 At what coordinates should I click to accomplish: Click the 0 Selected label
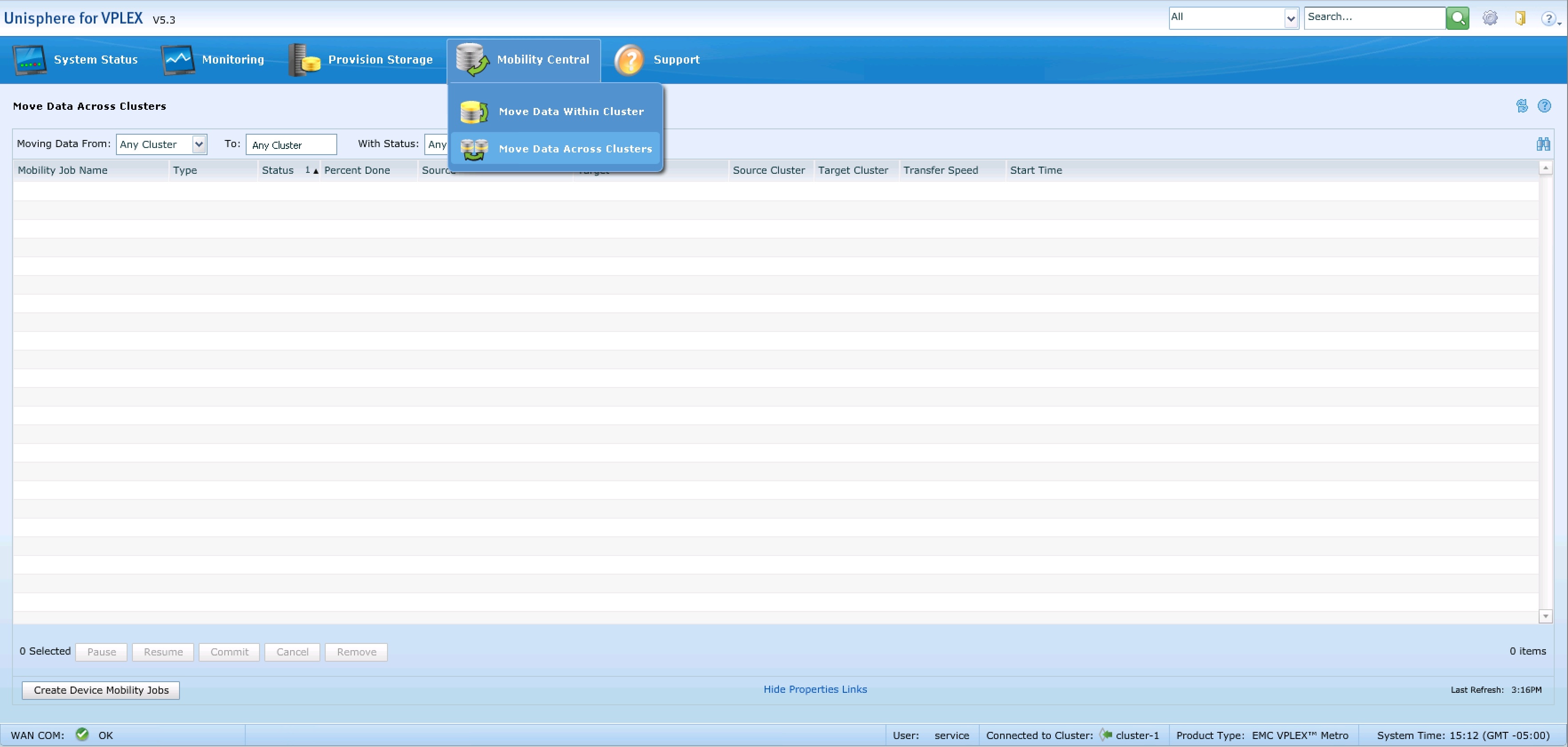coord(45,651)
